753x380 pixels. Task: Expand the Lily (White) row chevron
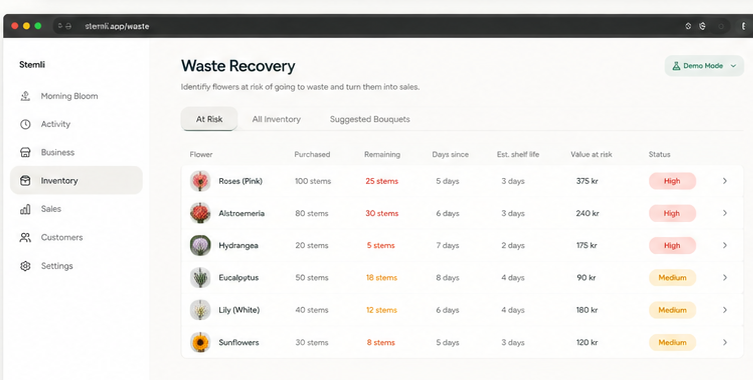pos(725,310)
